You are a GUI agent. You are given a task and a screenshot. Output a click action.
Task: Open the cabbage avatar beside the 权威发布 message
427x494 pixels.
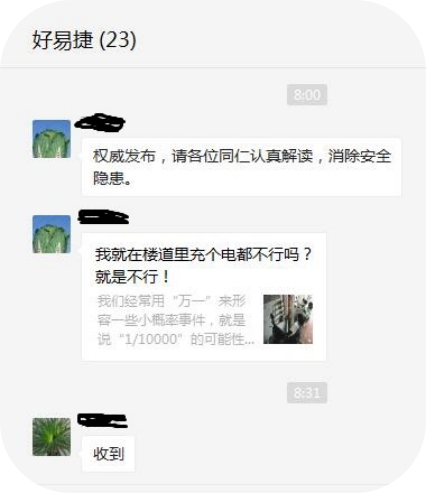coord(52,139)
